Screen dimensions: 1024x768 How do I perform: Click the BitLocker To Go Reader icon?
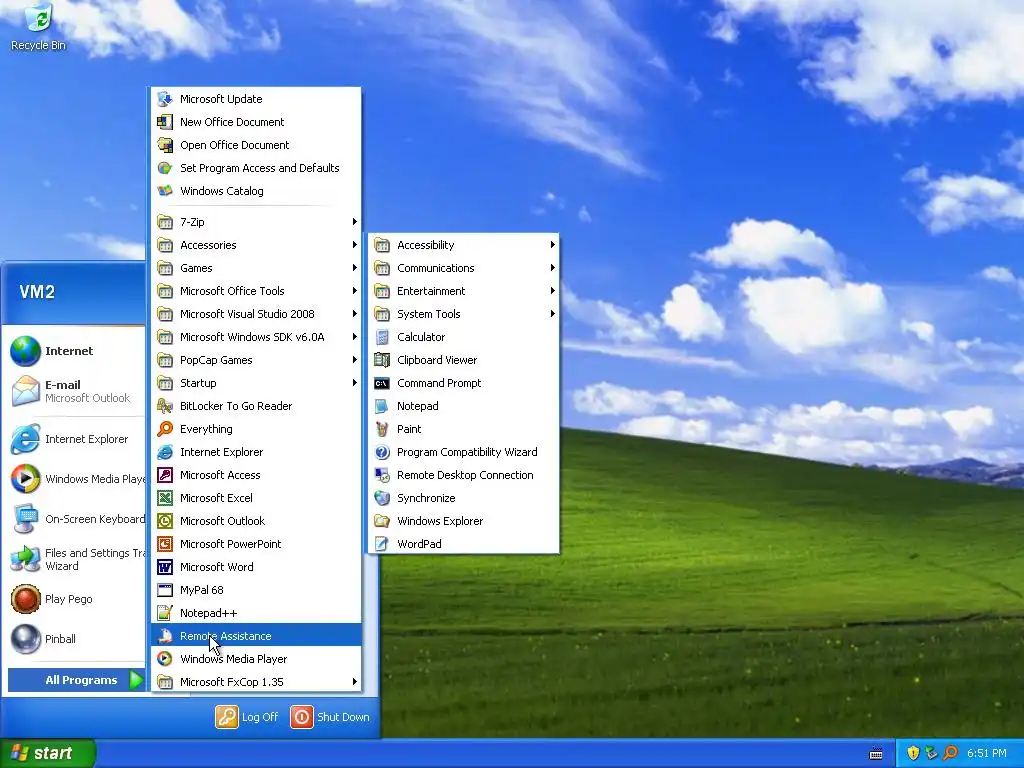[165, 406]
